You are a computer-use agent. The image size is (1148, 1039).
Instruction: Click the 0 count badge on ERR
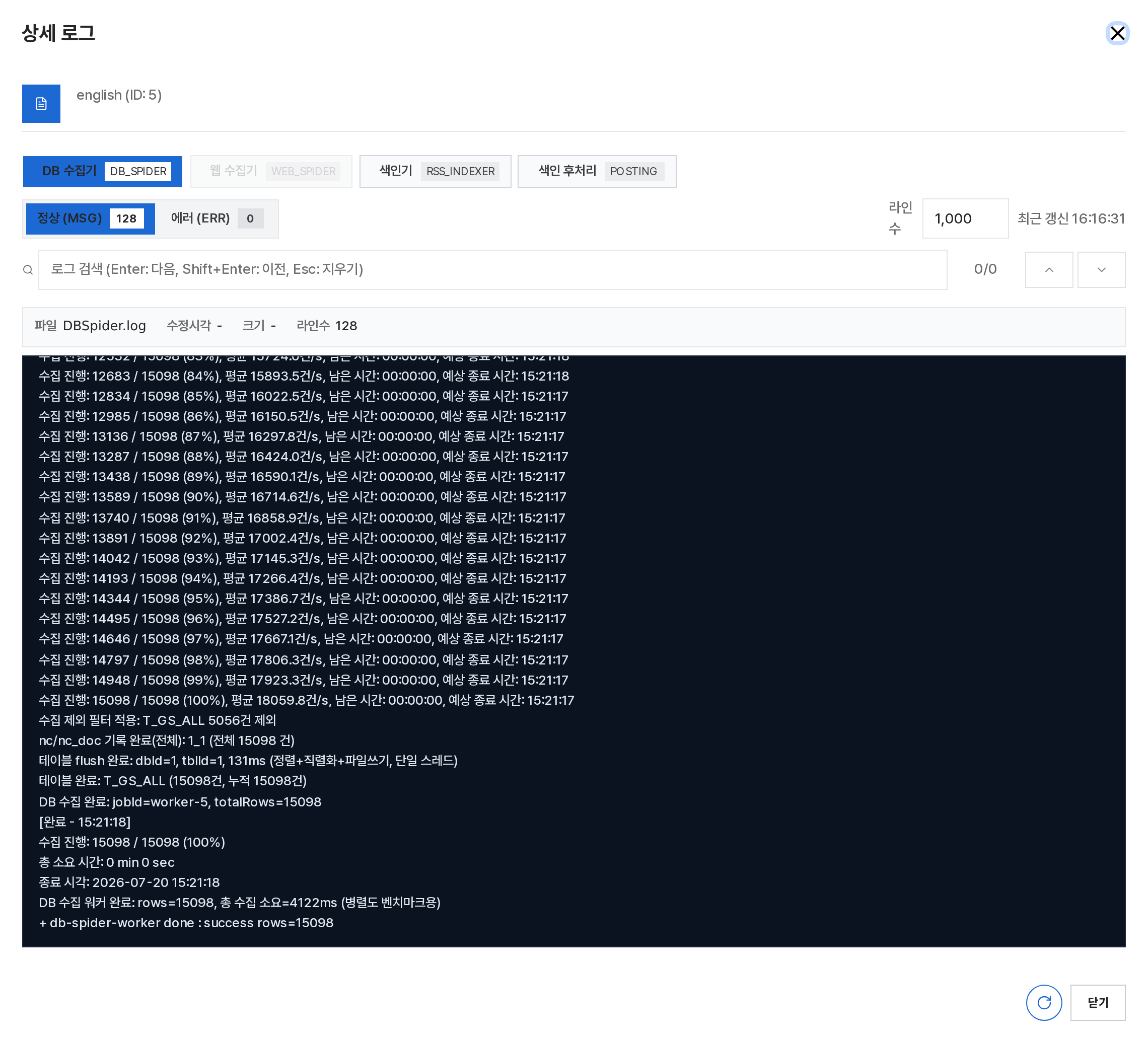click(250, 218)
